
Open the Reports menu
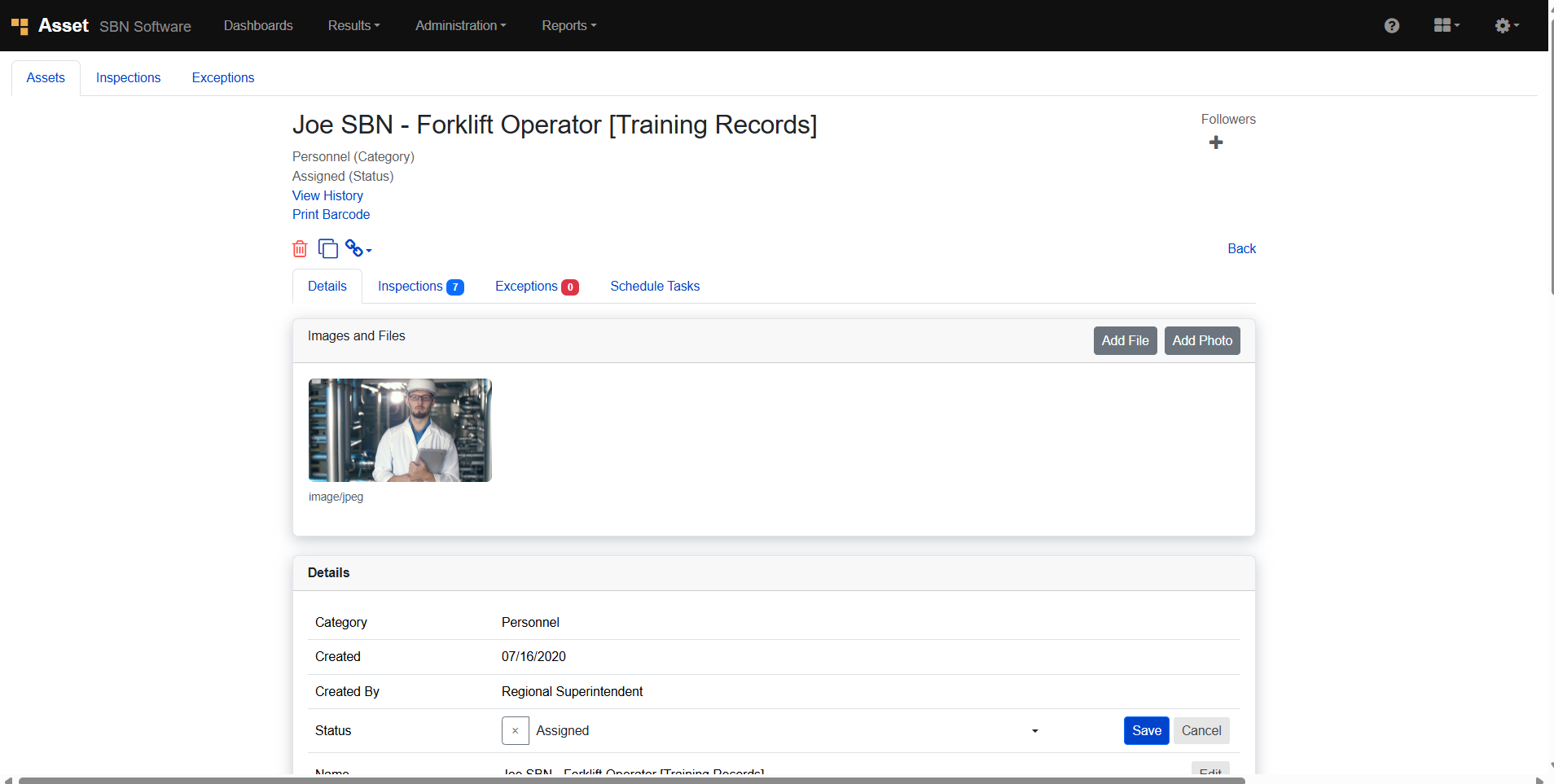[569, 25]
